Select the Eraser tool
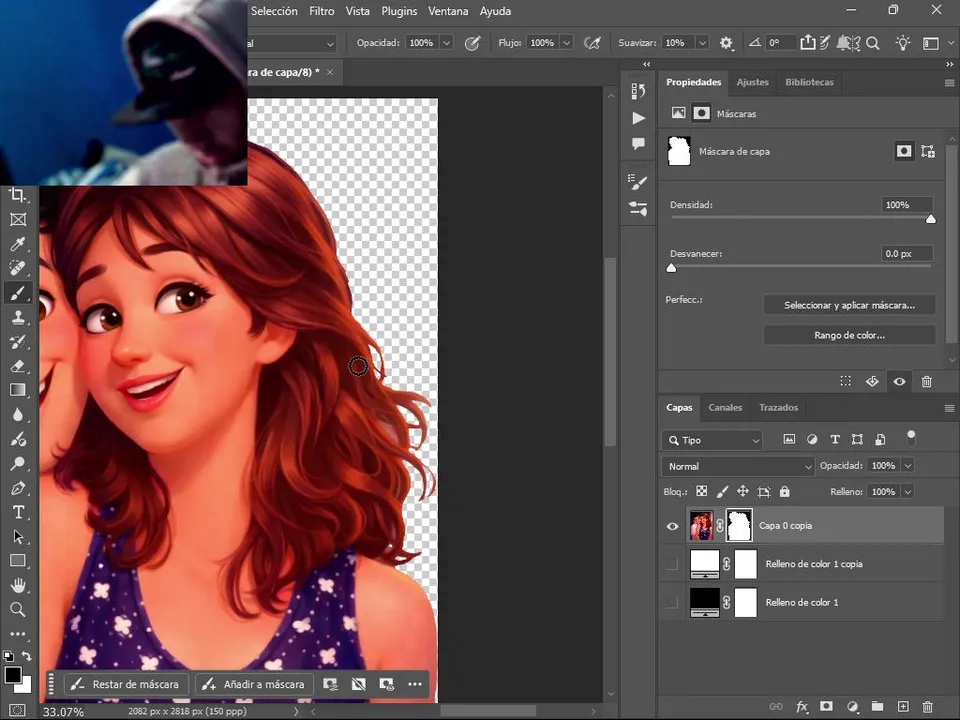The image size is (960, 720). pos(18,366)
